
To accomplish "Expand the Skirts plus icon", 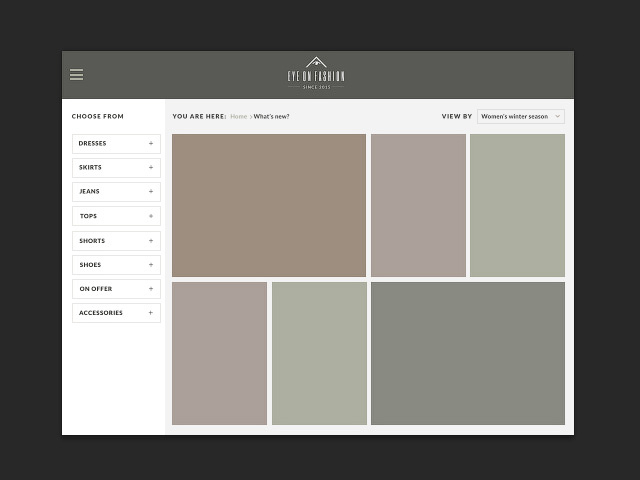I will [151, 168].
